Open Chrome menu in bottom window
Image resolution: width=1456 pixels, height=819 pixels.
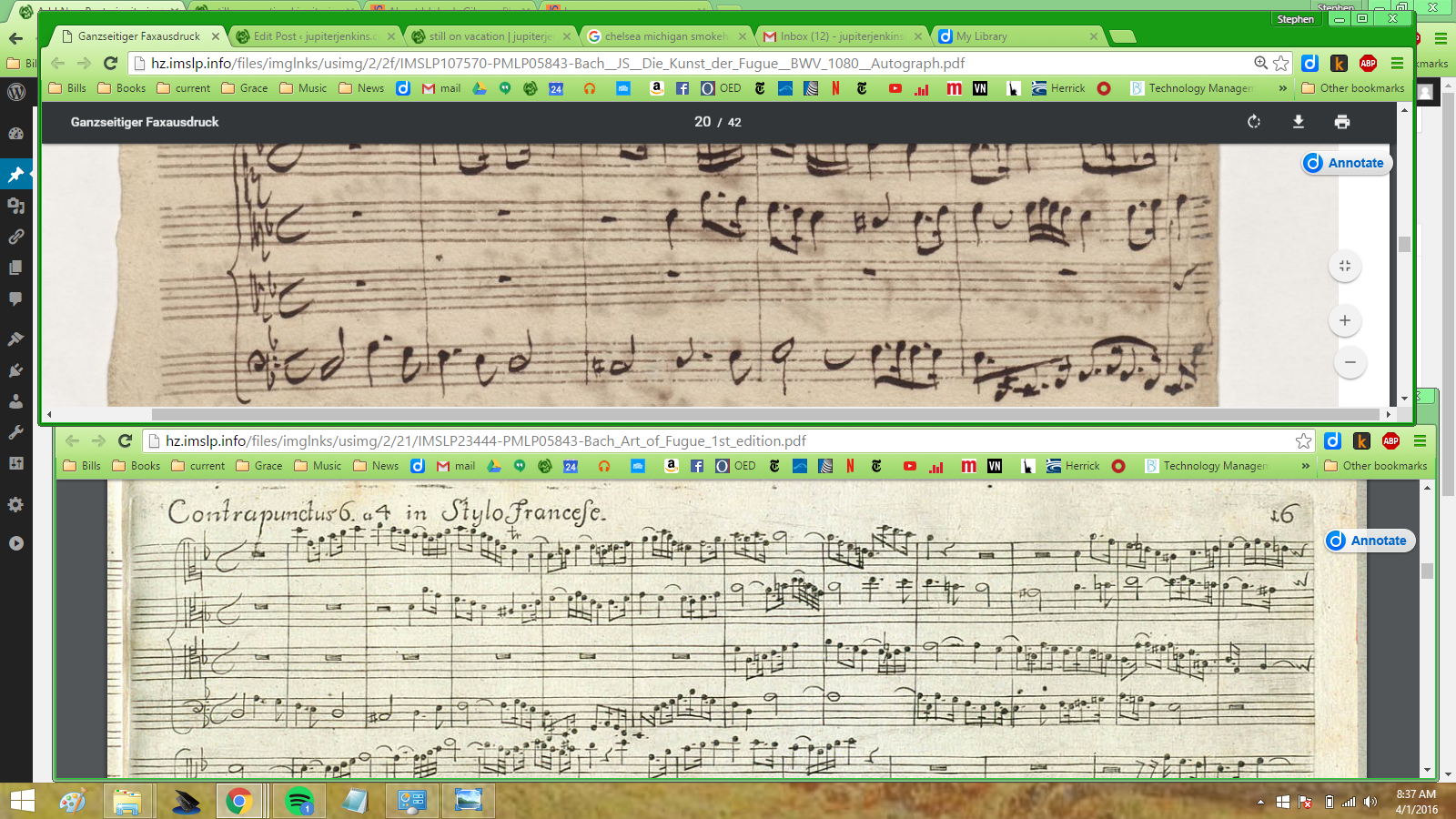(1420, 440)
